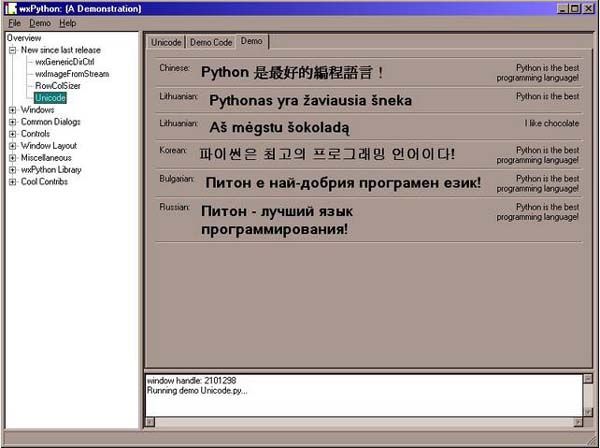Click the Russian language label
This screenshot has width=600, height=448.
pyautogui.click(x=174, y=207)
